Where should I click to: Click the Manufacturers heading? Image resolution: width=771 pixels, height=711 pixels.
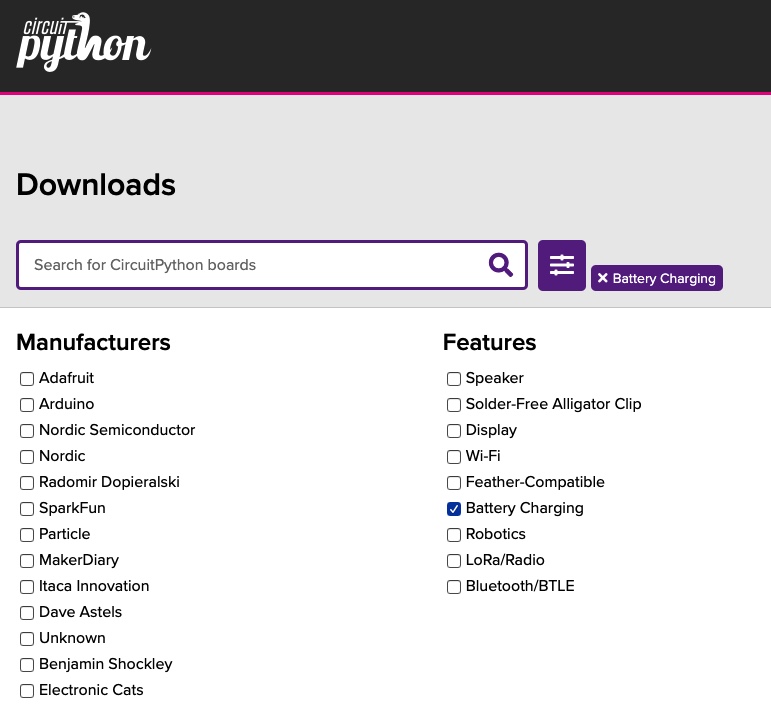pyautogui.click(x=93, y=342)
